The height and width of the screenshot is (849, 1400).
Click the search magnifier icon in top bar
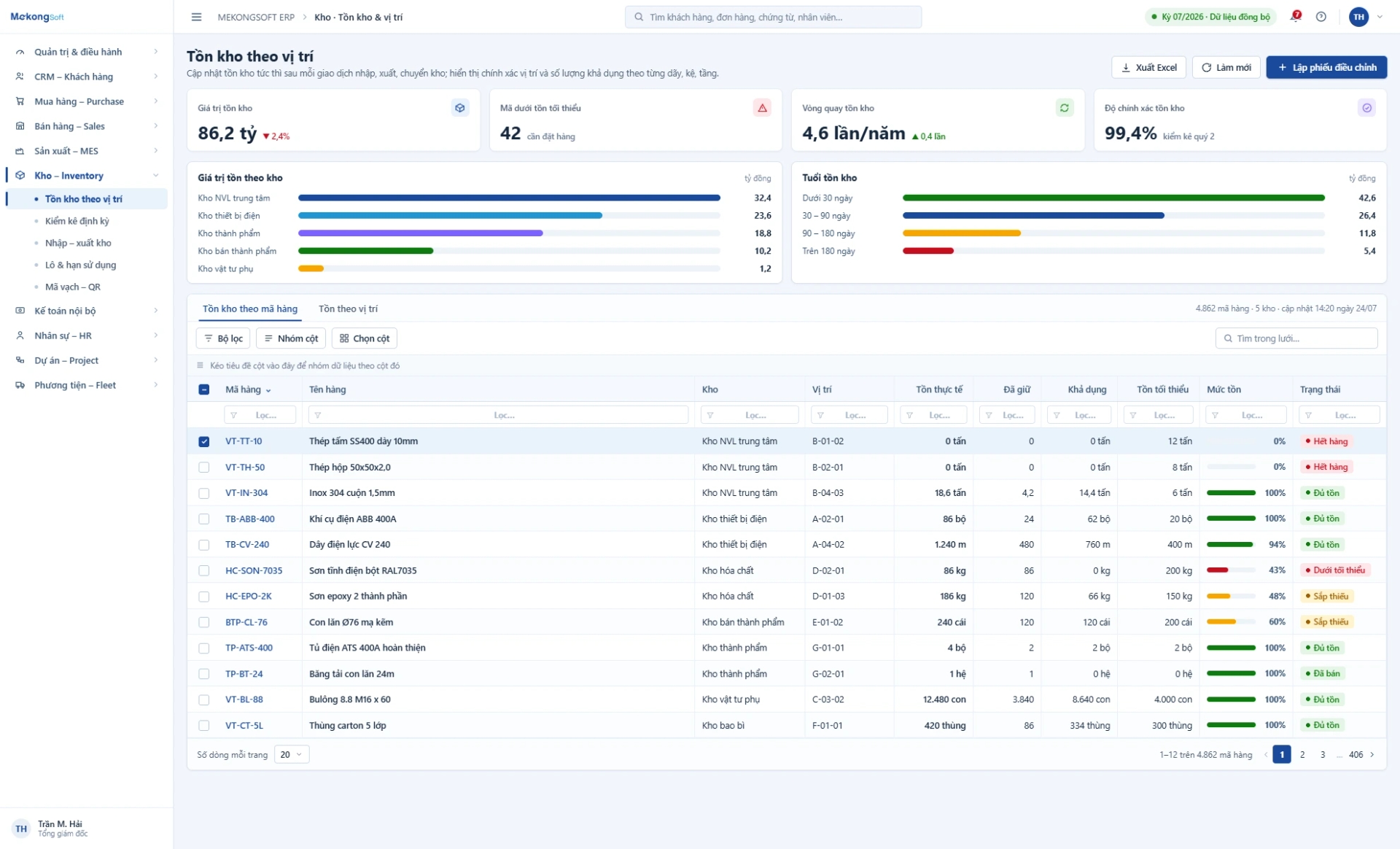tap(639, 17)
